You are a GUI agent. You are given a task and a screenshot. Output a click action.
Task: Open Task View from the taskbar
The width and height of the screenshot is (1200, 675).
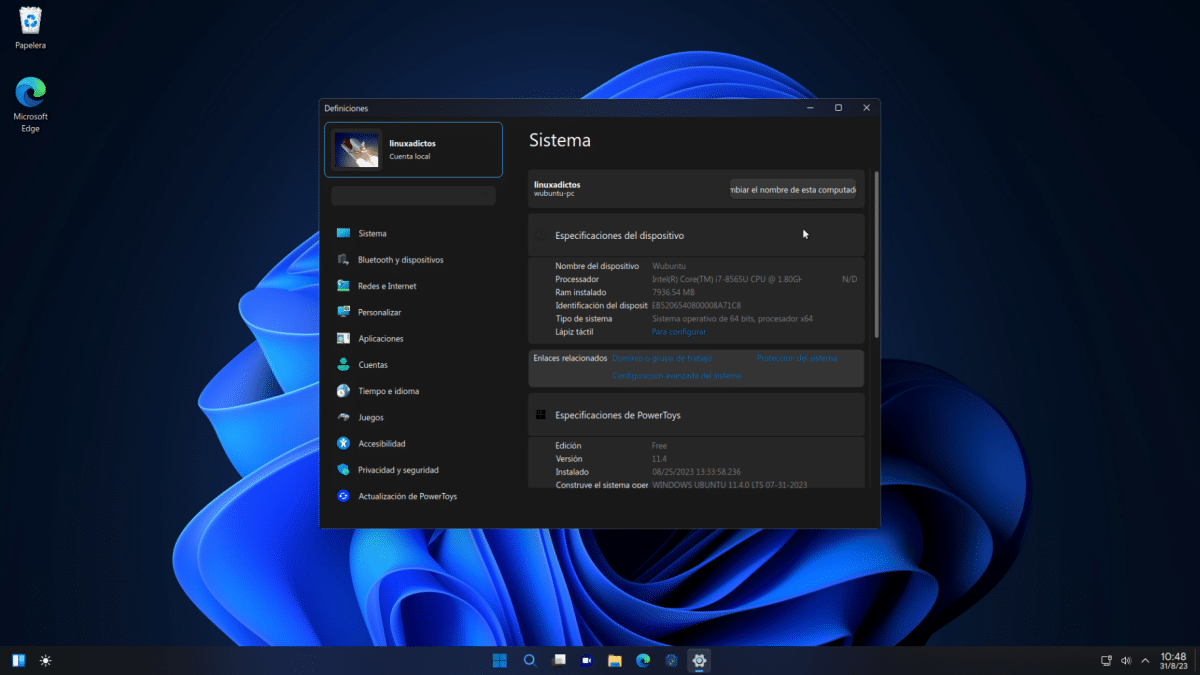pos(559,660)
